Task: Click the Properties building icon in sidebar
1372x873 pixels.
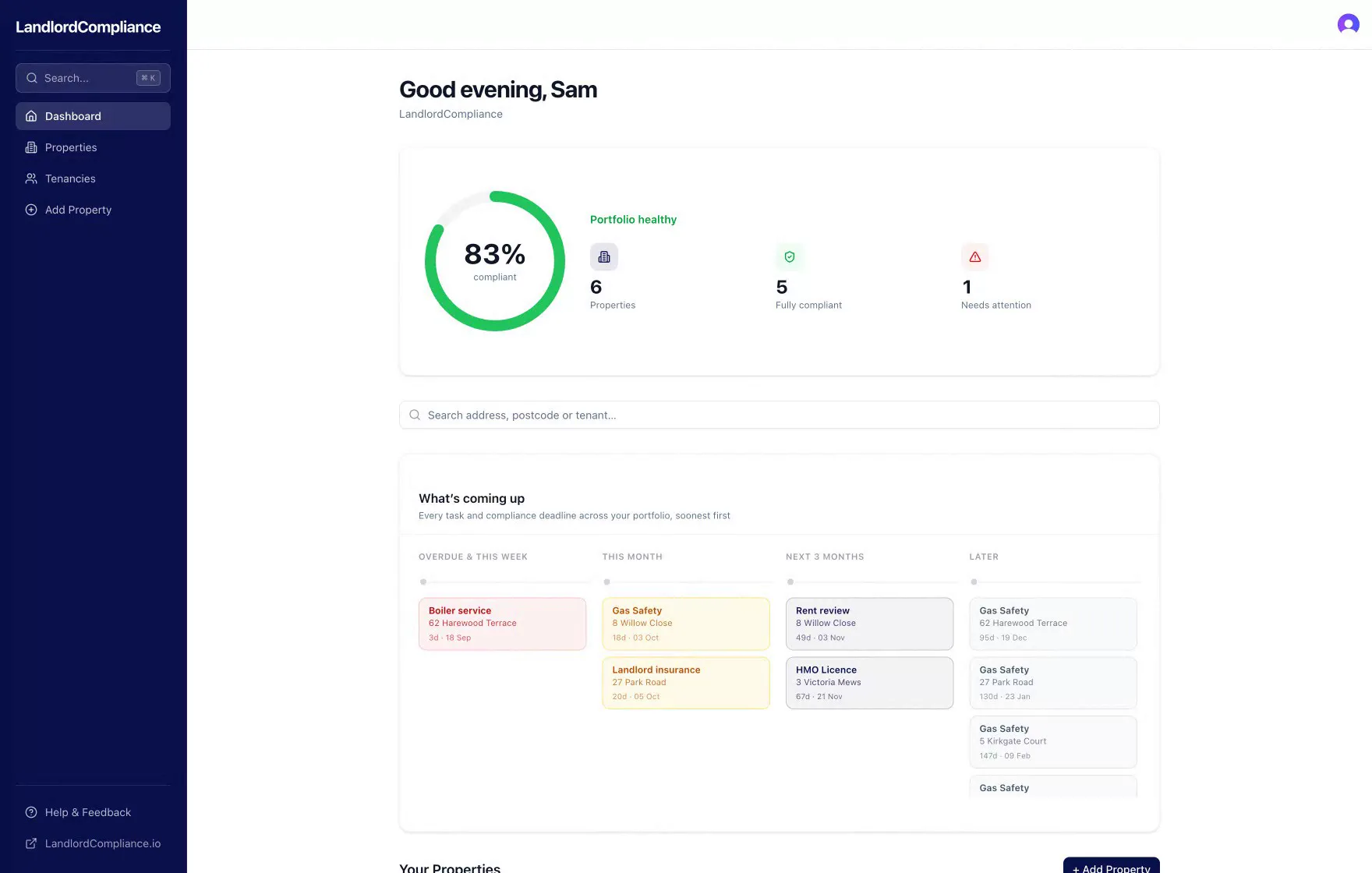Action: (x=31, y=147)
